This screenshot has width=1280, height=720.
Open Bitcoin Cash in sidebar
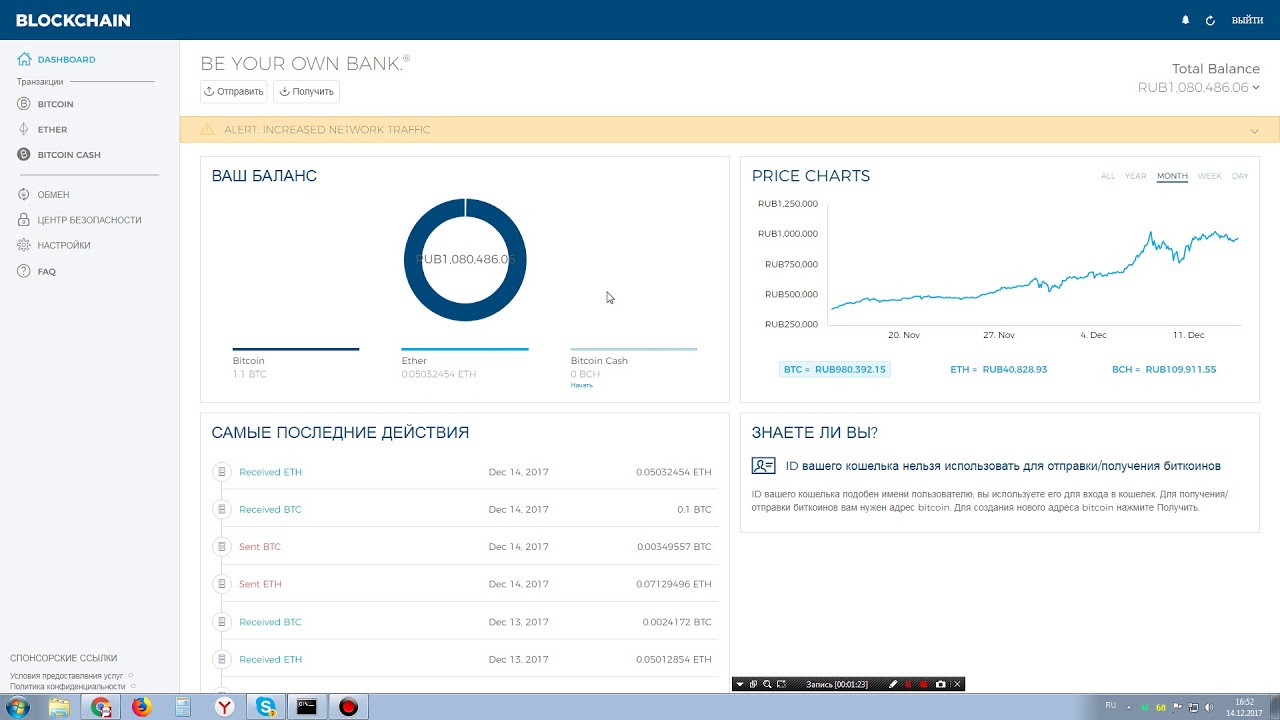point(68,155)
